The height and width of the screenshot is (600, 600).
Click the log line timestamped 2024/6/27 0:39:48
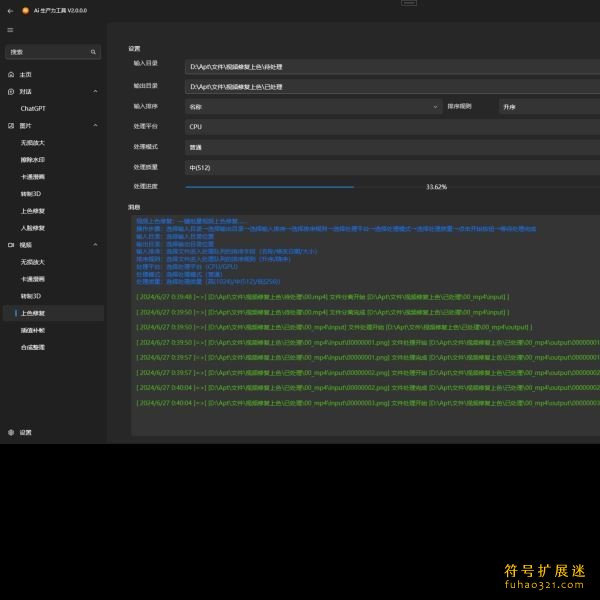click(323, 297)
